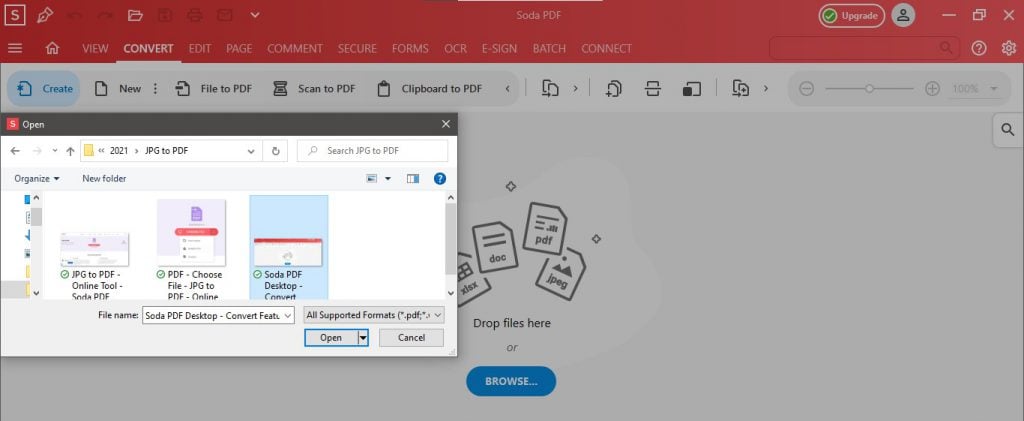Open the Home icon in ribbon
Image resolution: width=1024 pixels, height=421 pixels.
52,48
